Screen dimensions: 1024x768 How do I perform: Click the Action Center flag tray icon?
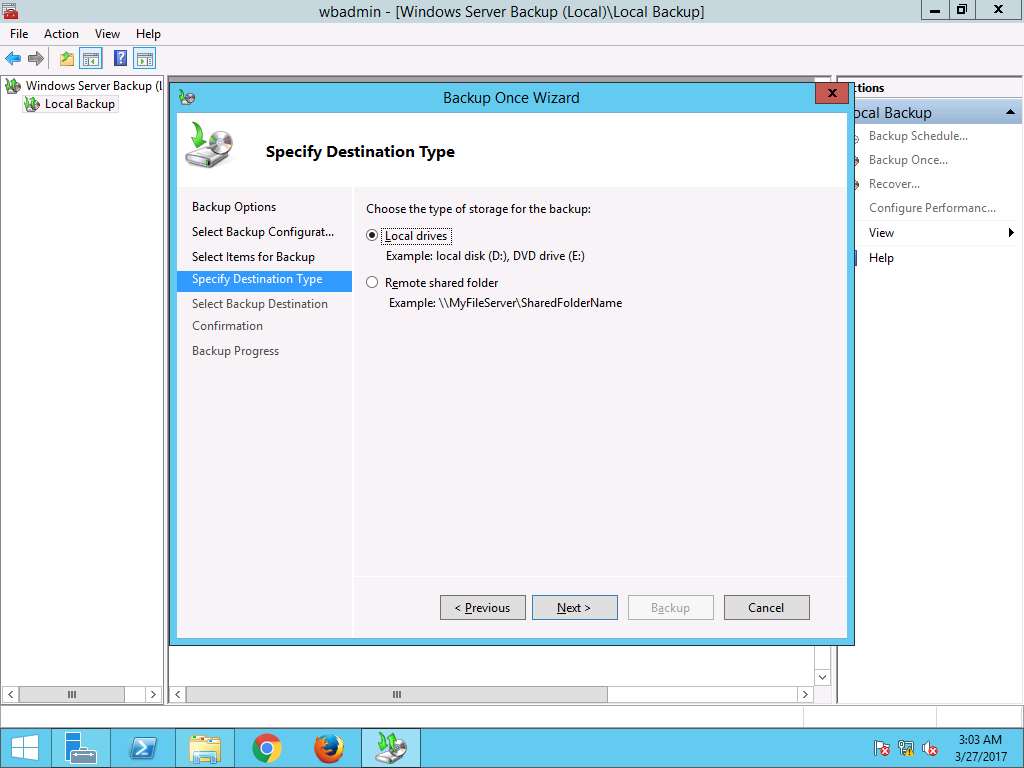coord(882,748)
